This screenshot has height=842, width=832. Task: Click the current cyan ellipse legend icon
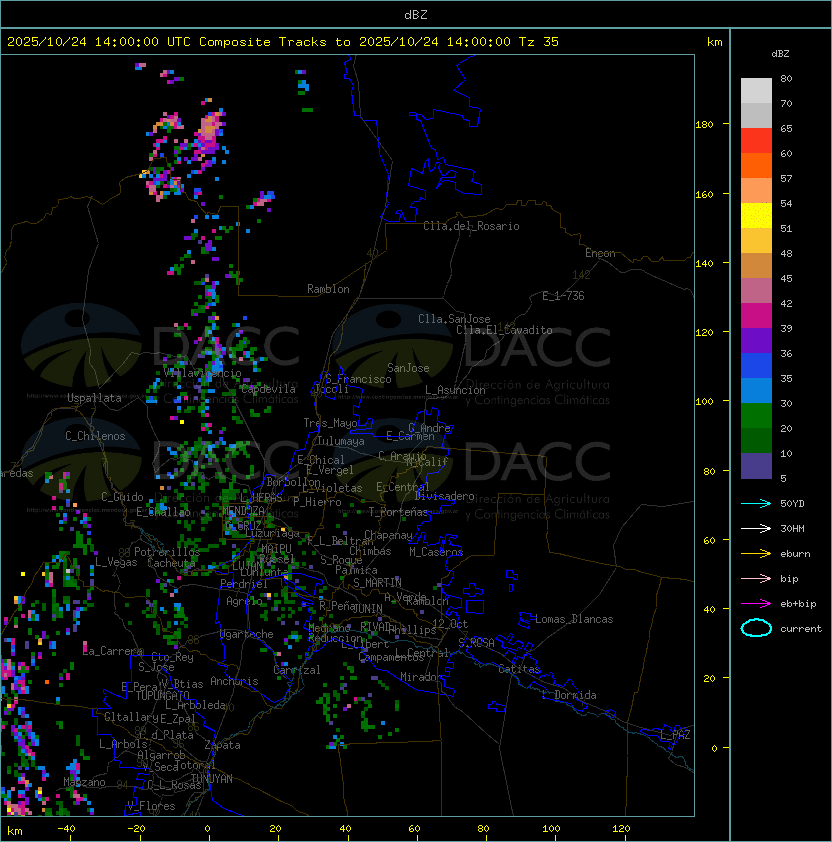point(756,628)
